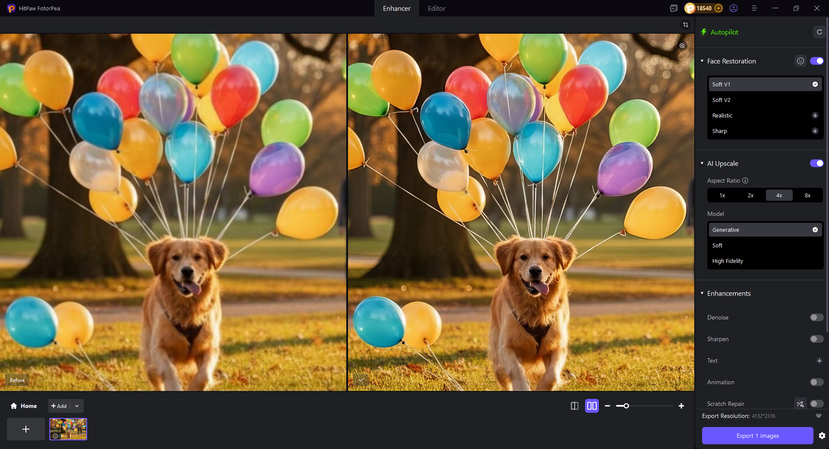The image size is (829, 449).
Task: Open the feedback message icon in the title bar
Action: (x=674, y=8)
